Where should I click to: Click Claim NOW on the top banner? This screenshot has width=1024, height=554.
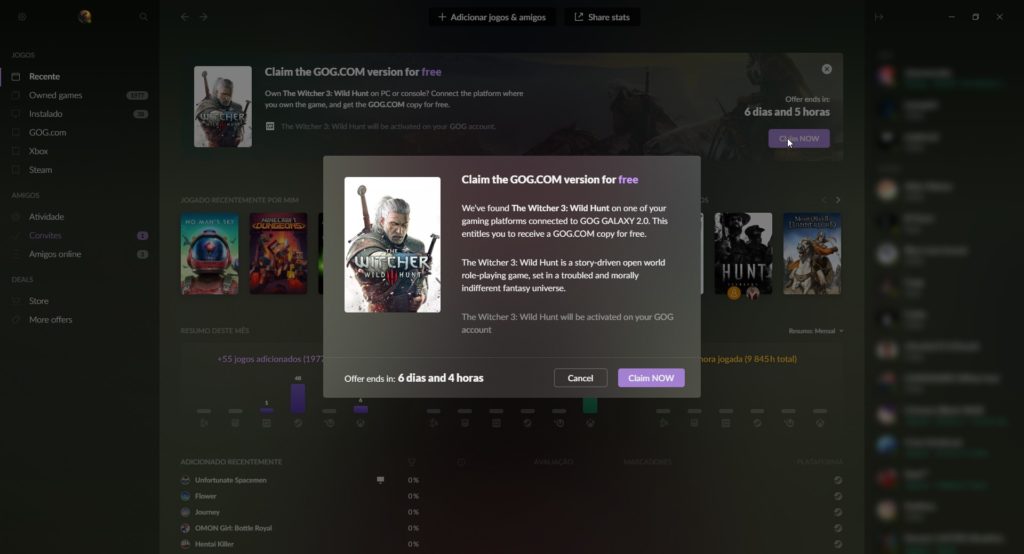pos(799,138)
